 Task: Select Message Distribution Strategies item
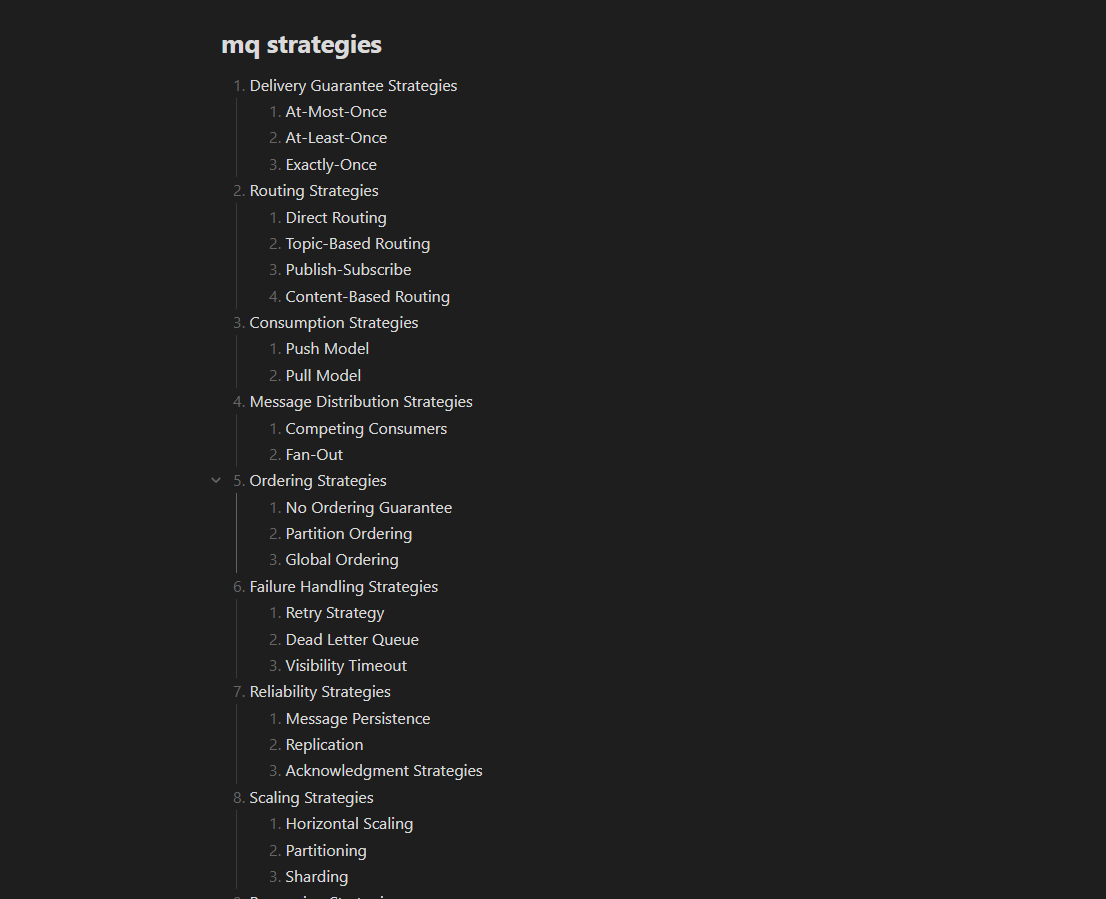[361, 402]
